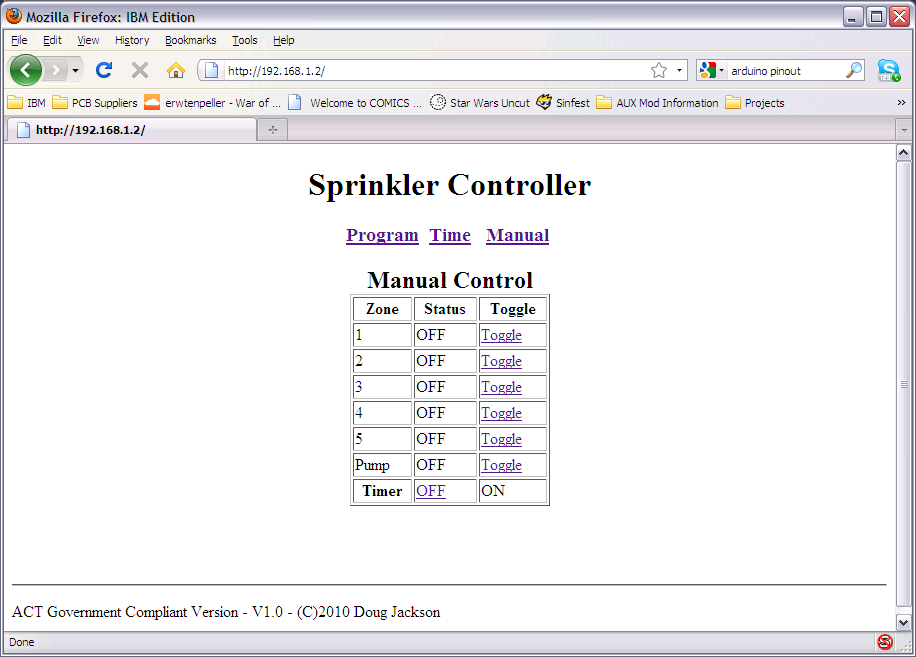The width and height of the screenshot is (916, 657).
Task: Show more bookmarks with the chevron
Action: [x=901, y=103]
